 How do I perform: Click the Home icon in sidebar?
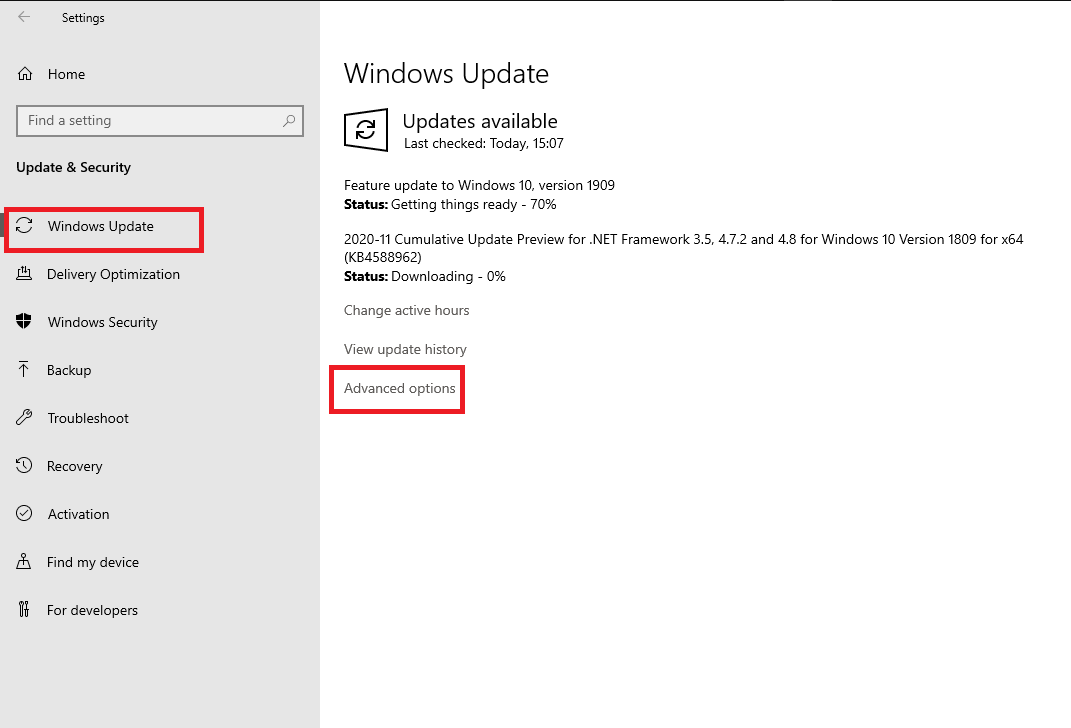(25, 74)
